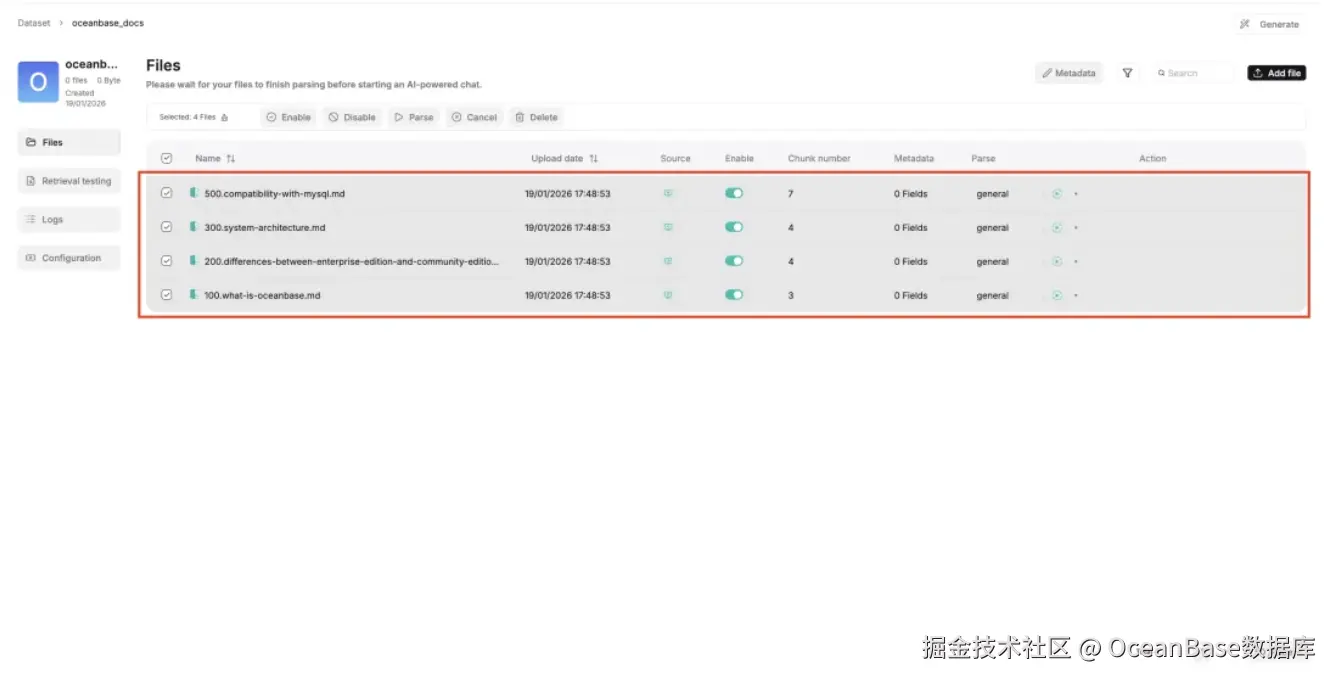Uncheck the 300.system-architecture.md row checkbox

pyautogui.click(x=166, y=227)
